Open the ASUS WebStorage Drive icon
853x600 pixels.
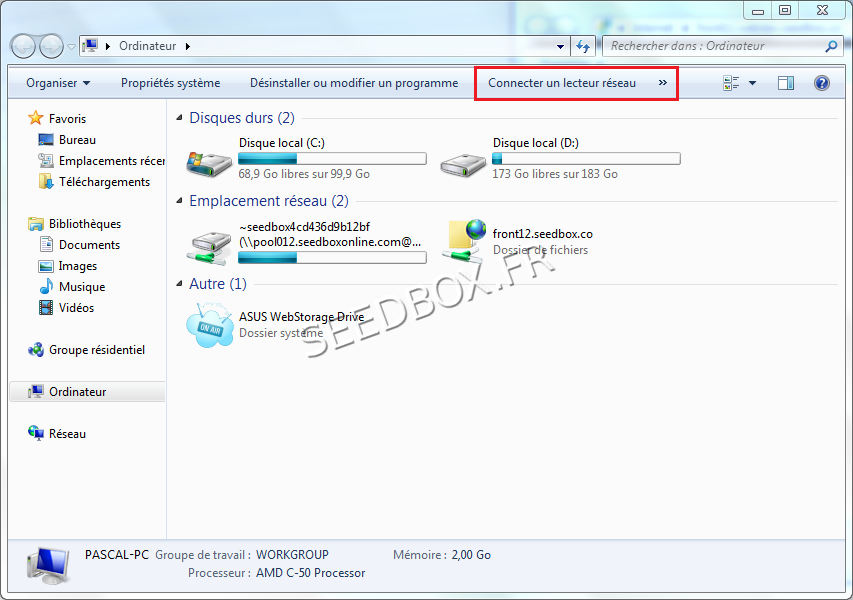click(208, 324)
